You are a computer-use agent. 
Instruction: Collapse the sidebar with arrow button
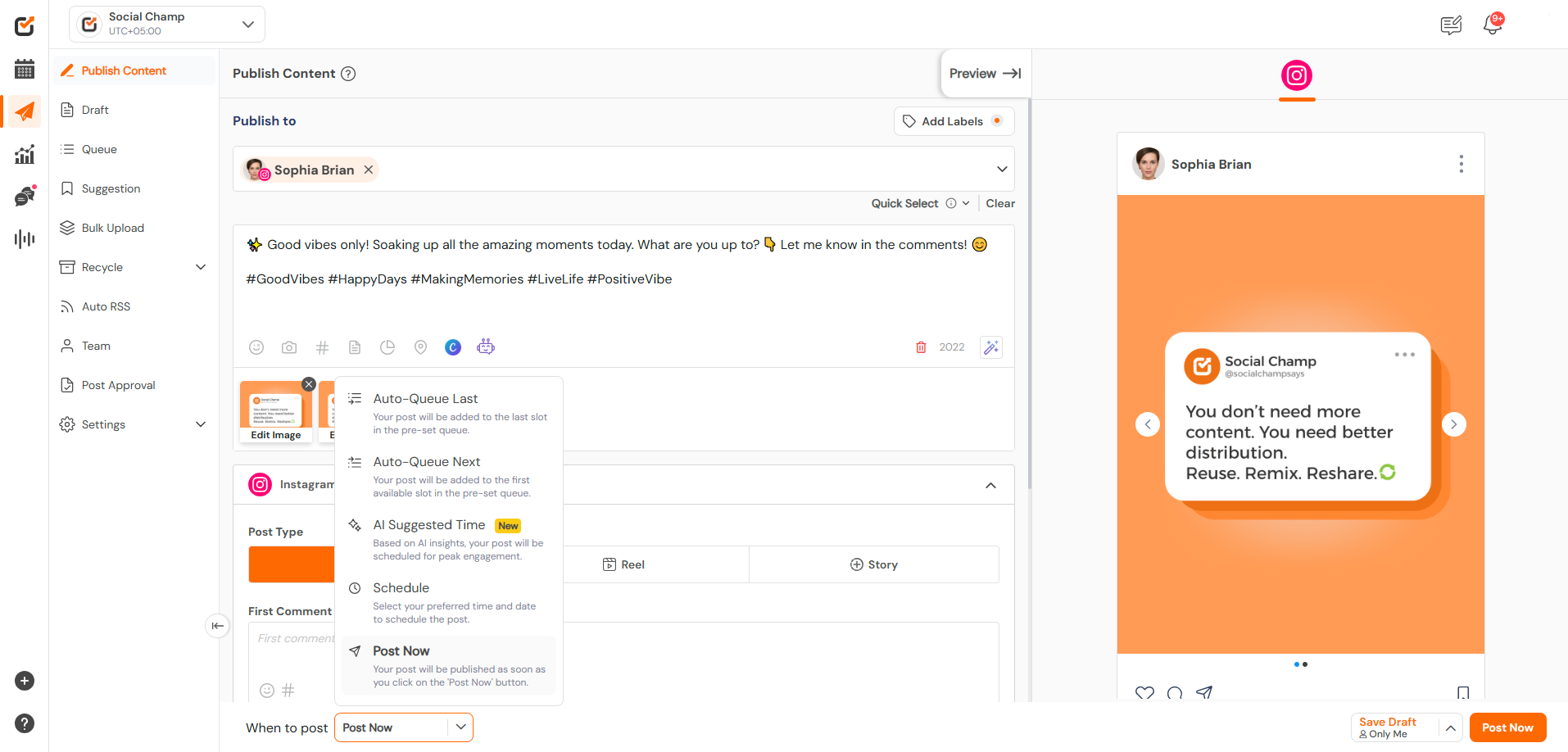point(217,626)
